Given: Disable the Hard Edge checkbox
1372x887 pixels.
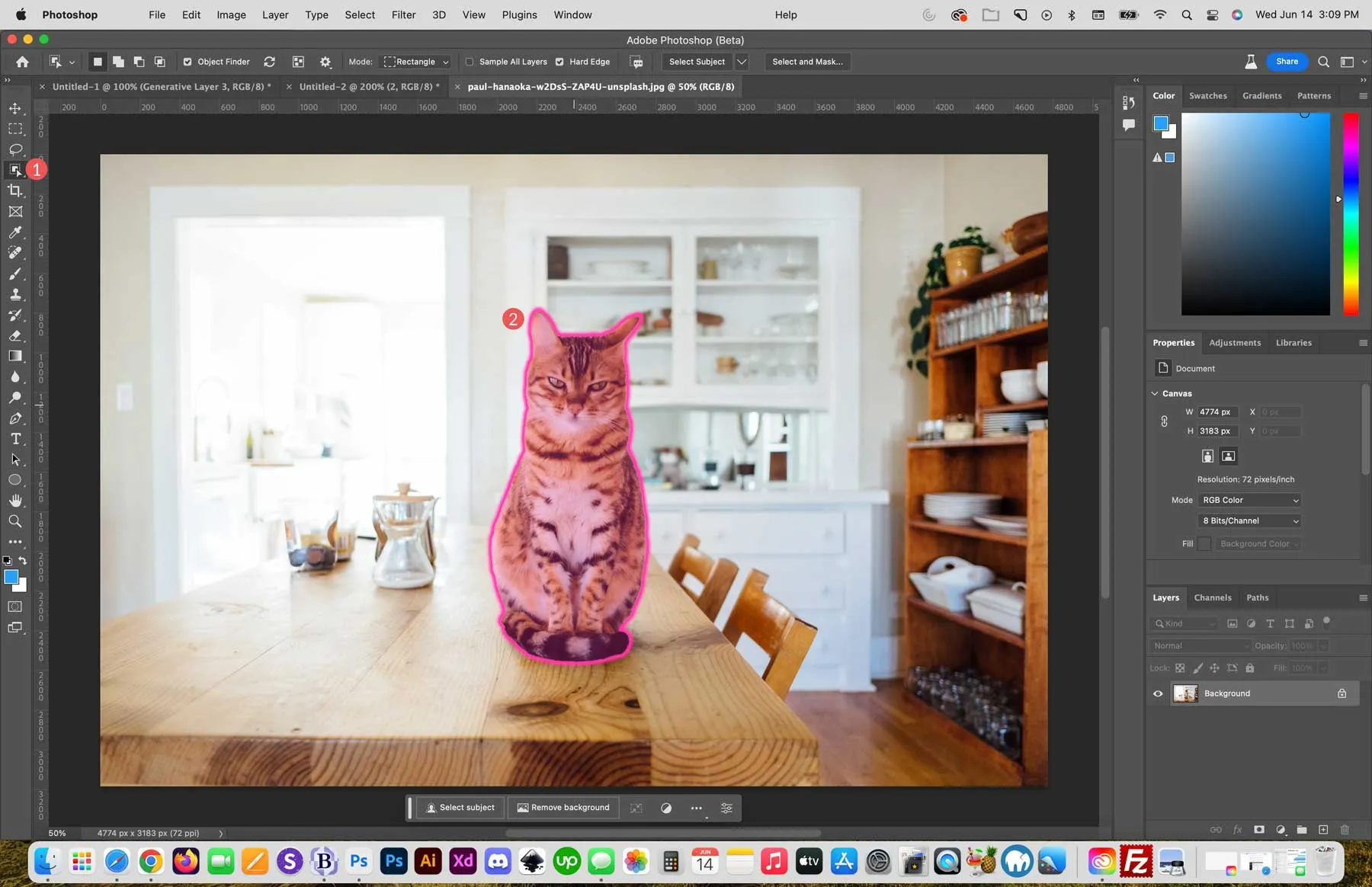Looking at the screenshot, I should (x=561, y=62).
